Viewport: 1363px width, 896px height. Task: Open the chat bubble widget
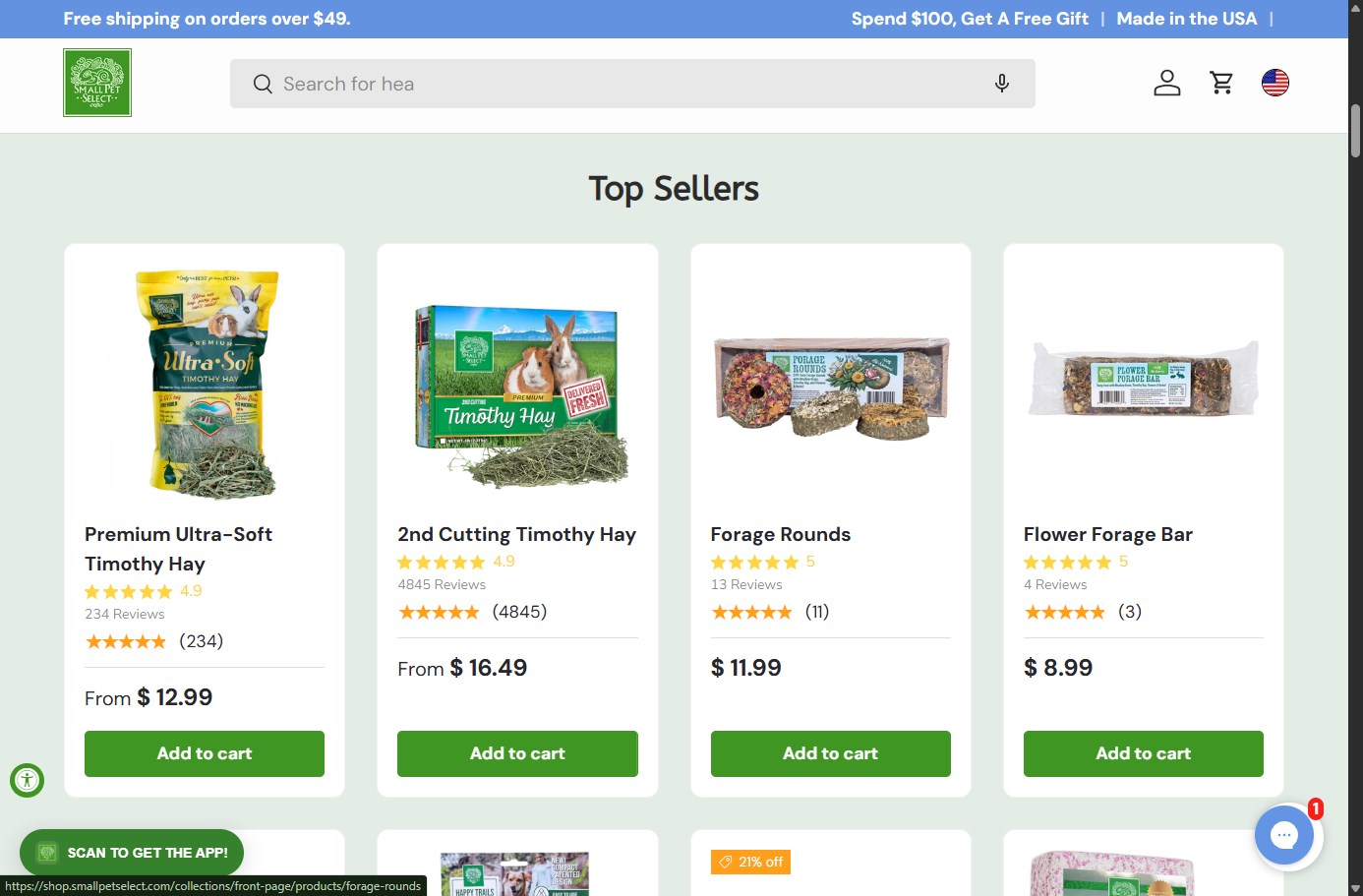[x=1284, y=835]
